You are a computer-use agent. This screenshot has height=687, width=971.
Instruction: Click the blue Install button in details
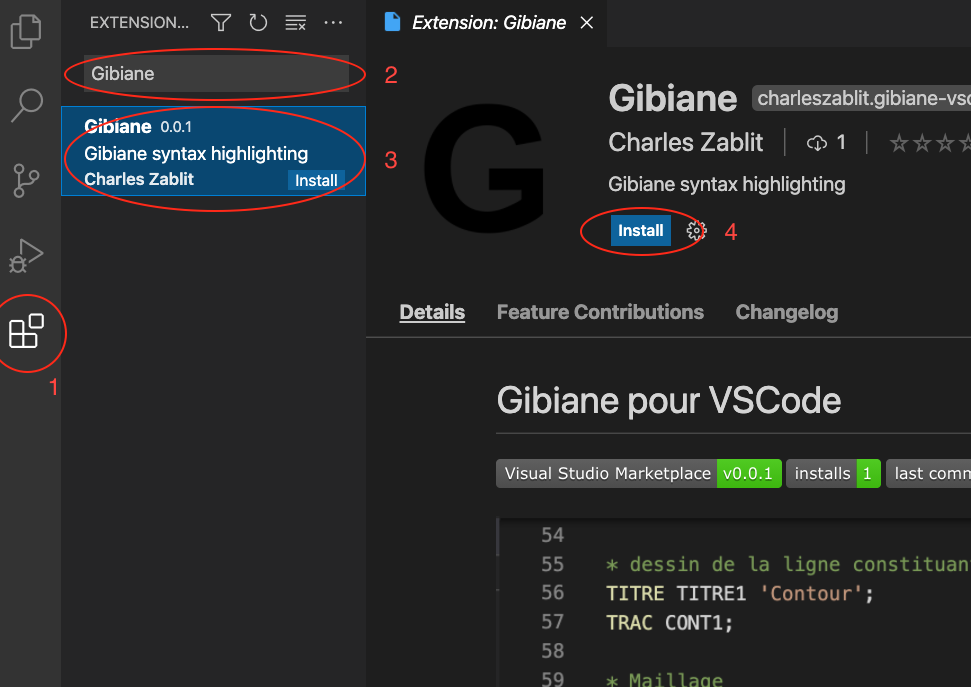point(640,230)
